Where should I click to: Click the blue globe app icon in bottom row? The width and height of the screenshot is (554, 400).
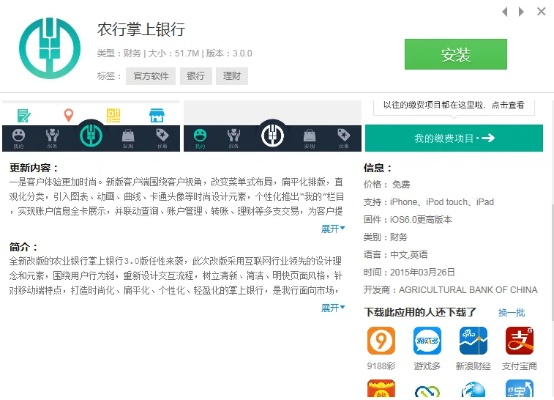point(473,389)
